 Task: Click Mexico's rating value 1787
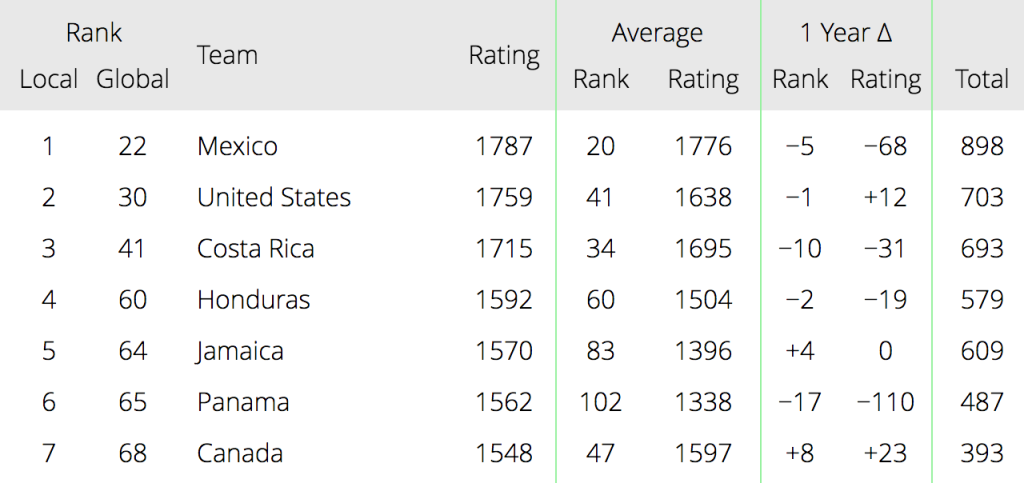click(x=504, y=146)
